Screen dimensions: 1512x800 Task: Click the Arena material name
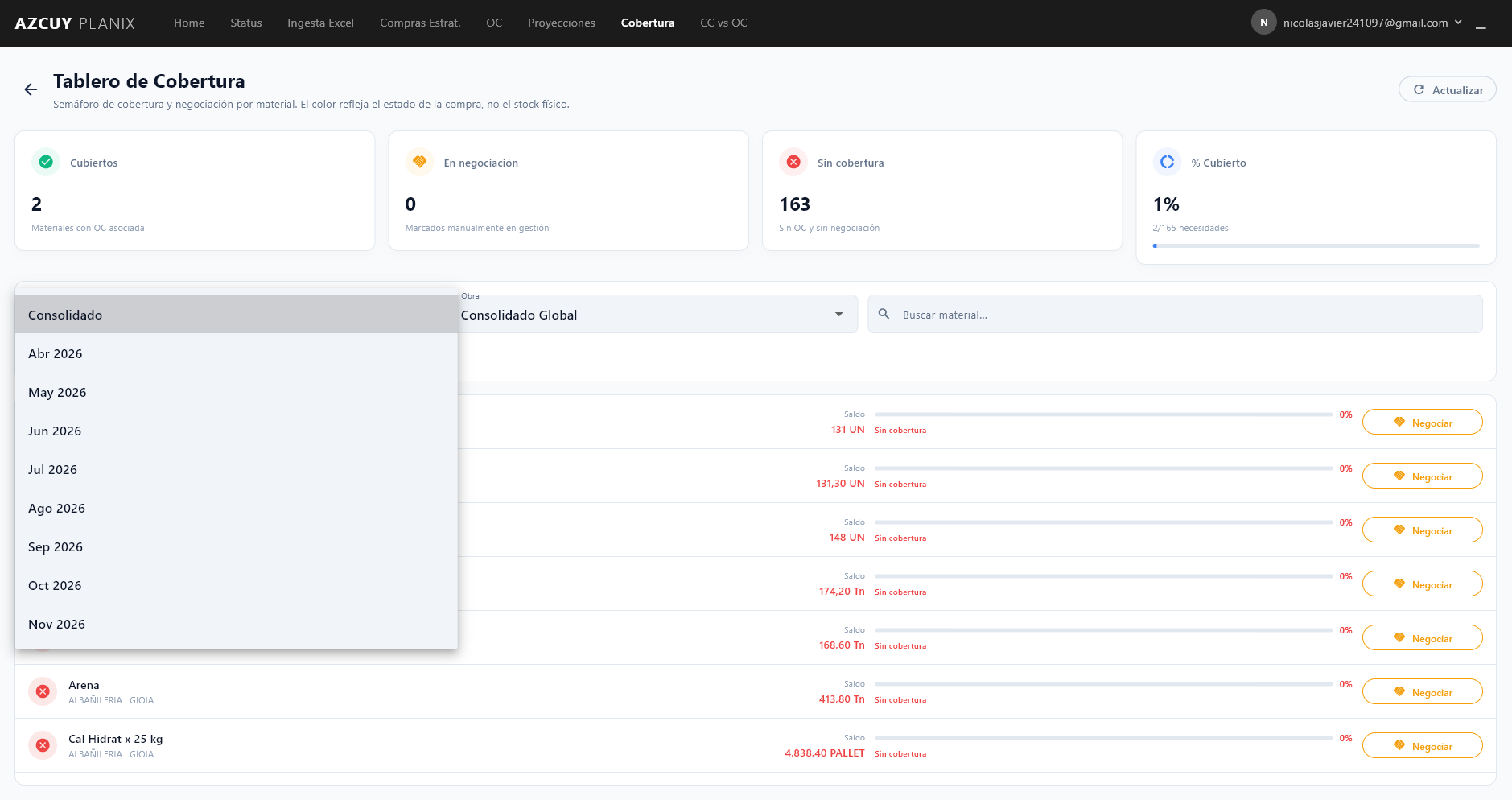tap(84, 685)
